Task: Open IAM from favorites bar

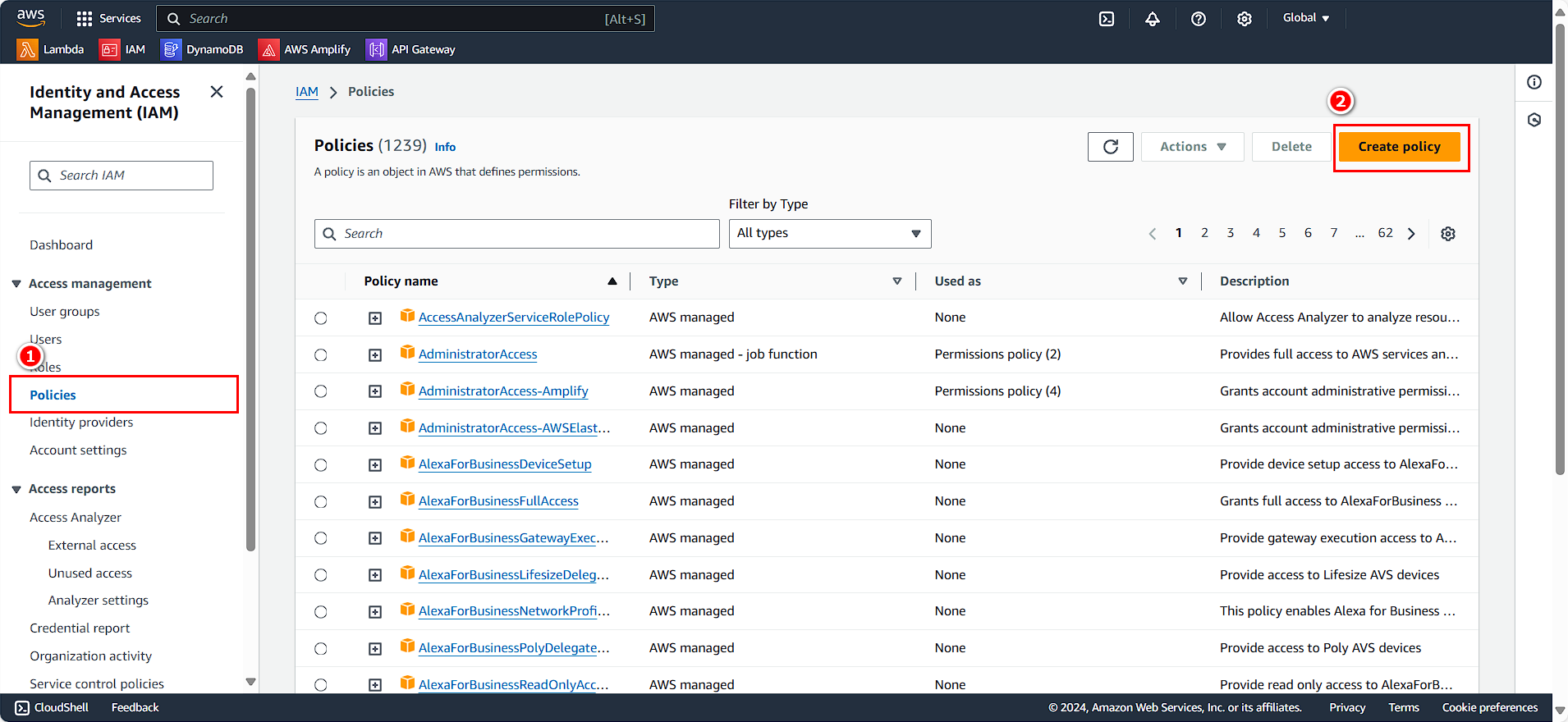Action: 122,49
